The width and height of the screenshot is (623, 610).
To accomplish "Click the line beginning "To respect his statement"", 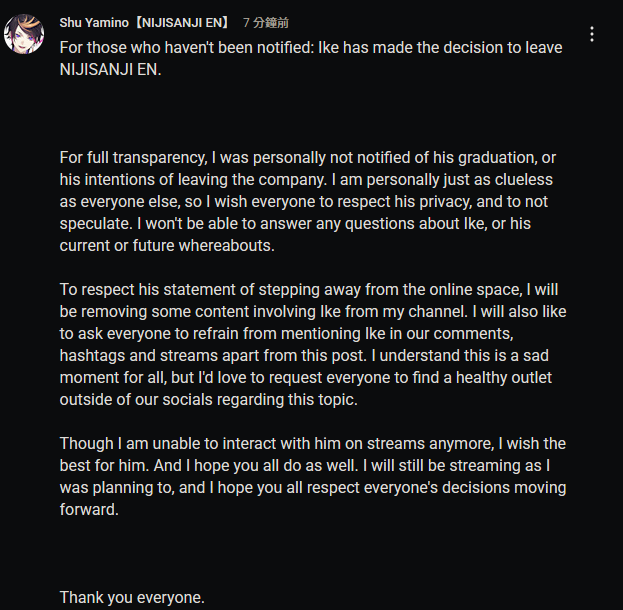I will [x=309, y=290].
